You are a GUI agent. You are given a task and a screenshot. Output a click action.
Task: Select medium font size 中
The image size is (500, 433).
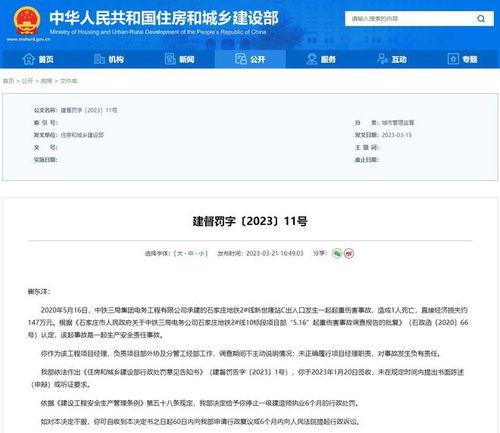point(191,253)
